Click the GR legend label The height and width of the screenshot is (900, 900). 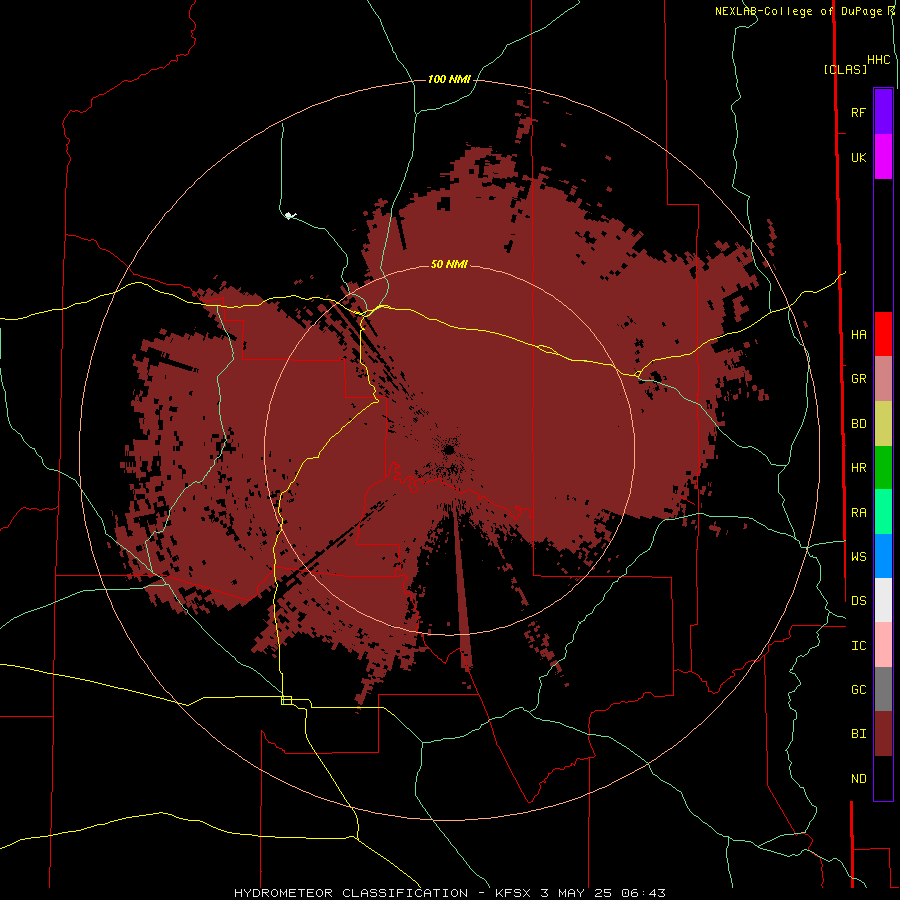click(858, 379)
